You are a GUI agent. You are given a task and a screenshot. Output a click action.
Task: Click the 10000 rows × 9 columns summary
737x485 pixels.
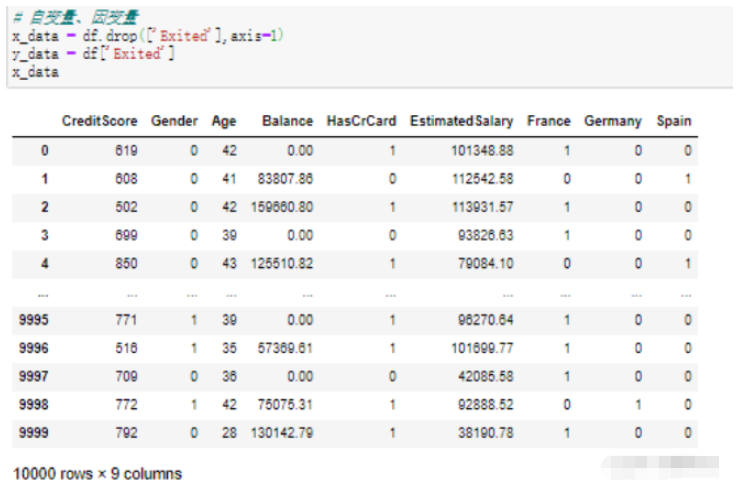pyautogui.click(x=97, y=472)
